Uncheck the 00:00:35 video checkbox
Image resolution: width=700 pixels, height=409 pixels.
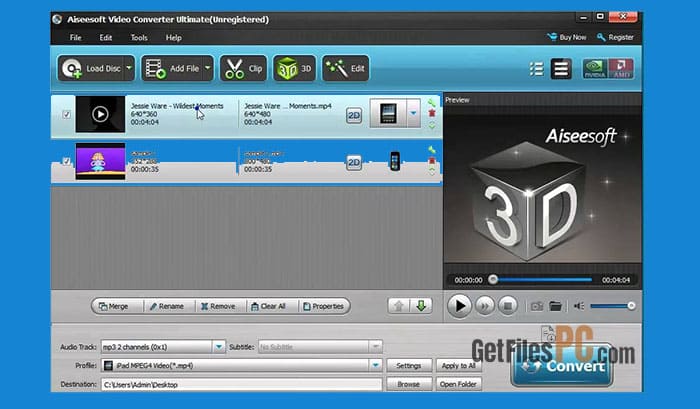click(x=67, y=161)
